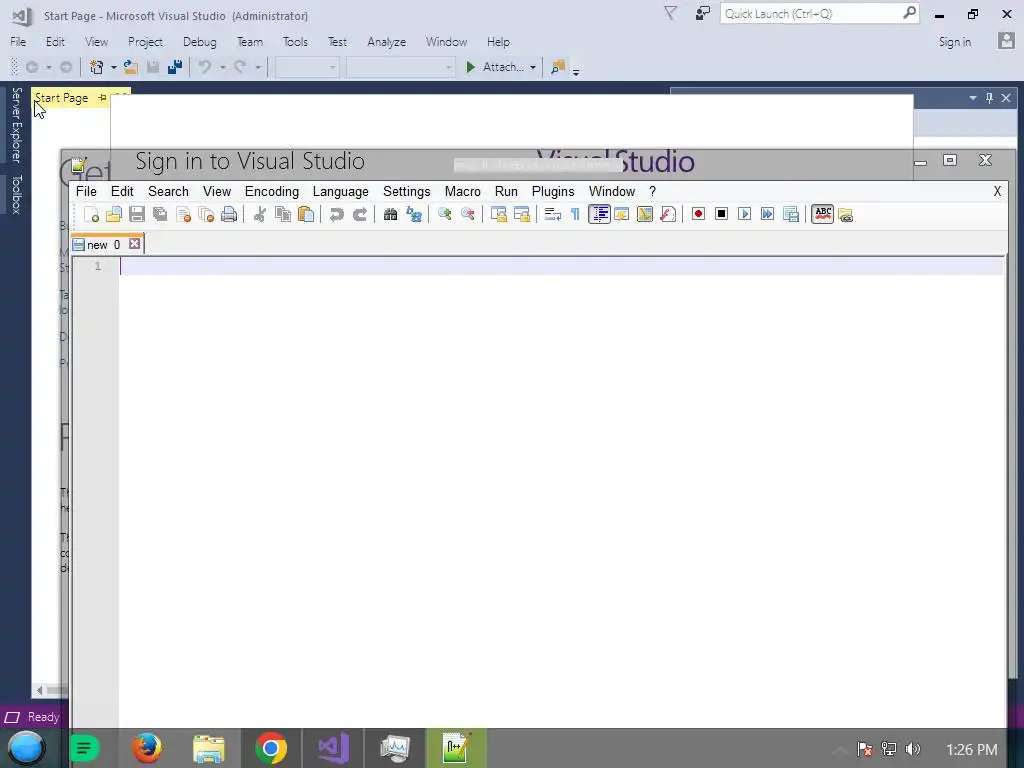This screenshot has width=1024, height=768.
Task: Toggle word wrap in Notepad++ toolbar
Action: pyautogui.click(x=552, y=214)
